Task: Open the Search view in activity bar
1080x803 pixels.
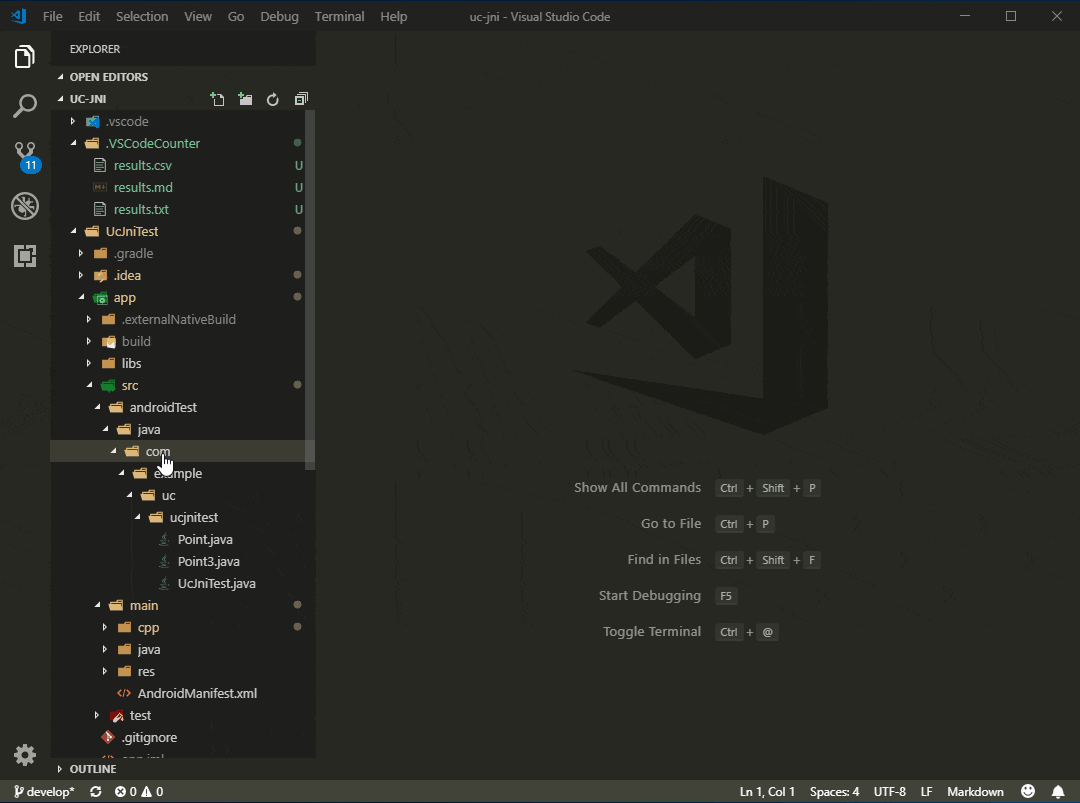Action: pos(25,106)
